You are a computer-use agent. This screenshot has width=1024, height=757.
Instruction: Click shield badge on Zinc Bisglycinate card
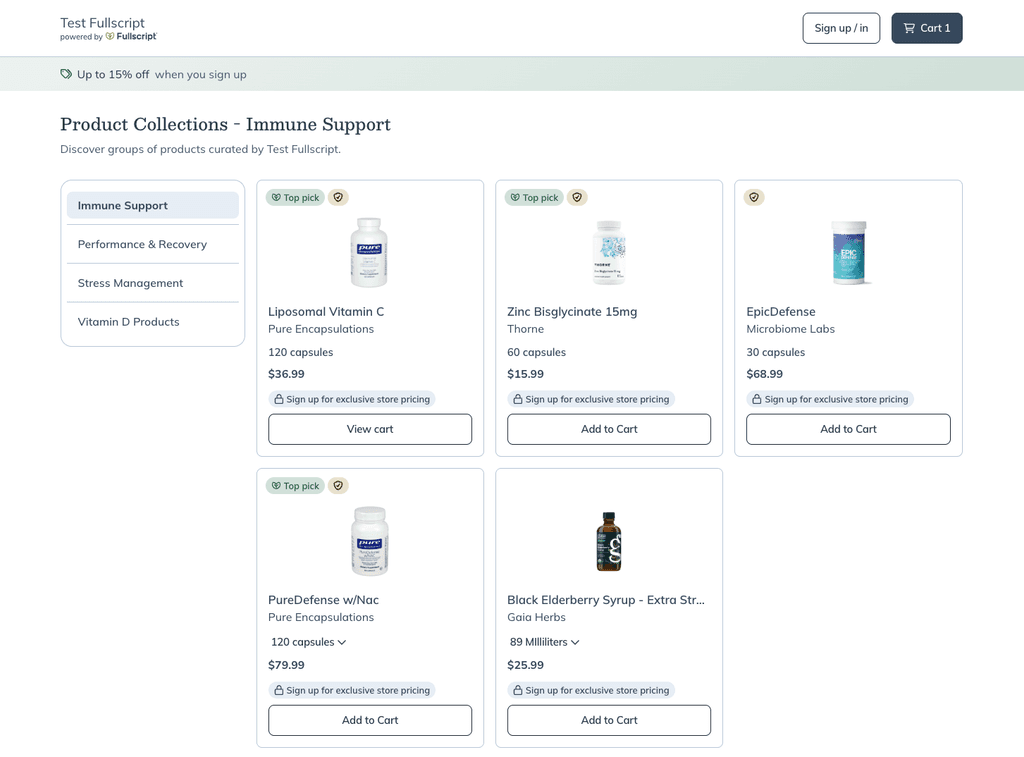coord(577,197)
